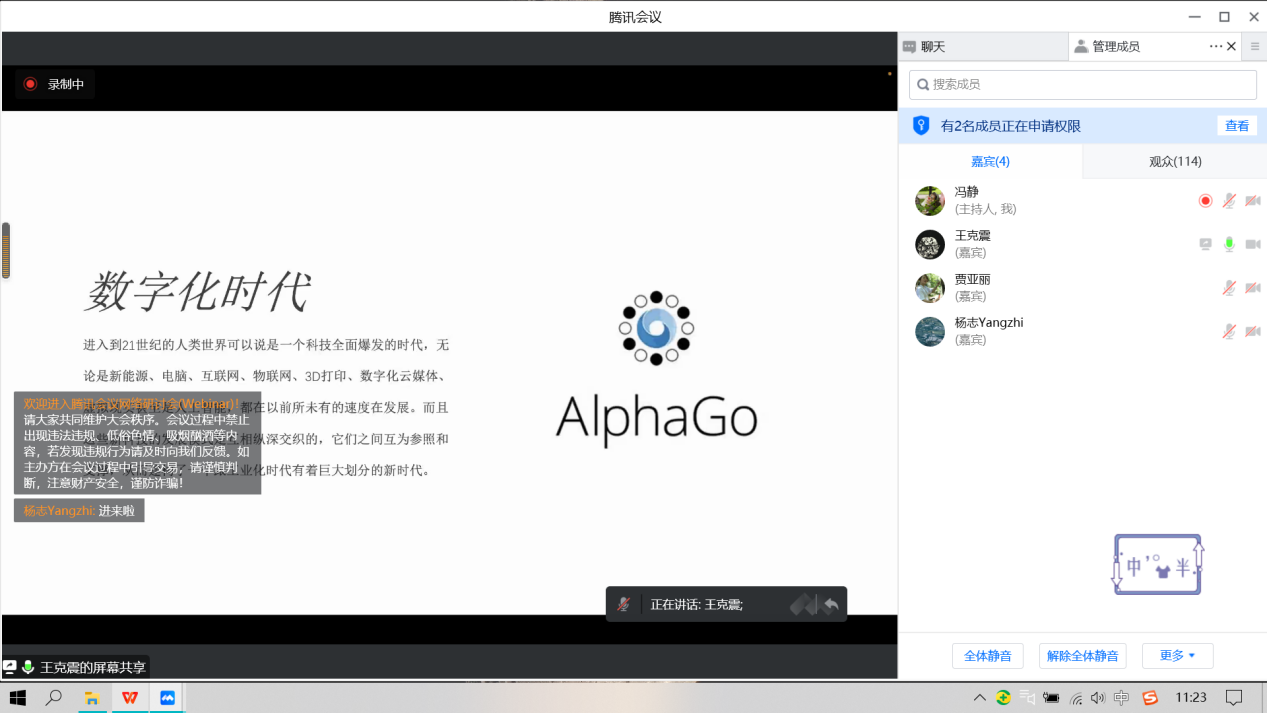Viewport: 1267px width, 713px height.
Task: Click 王克震's green microphone icon
Action: coord(1229,244)
